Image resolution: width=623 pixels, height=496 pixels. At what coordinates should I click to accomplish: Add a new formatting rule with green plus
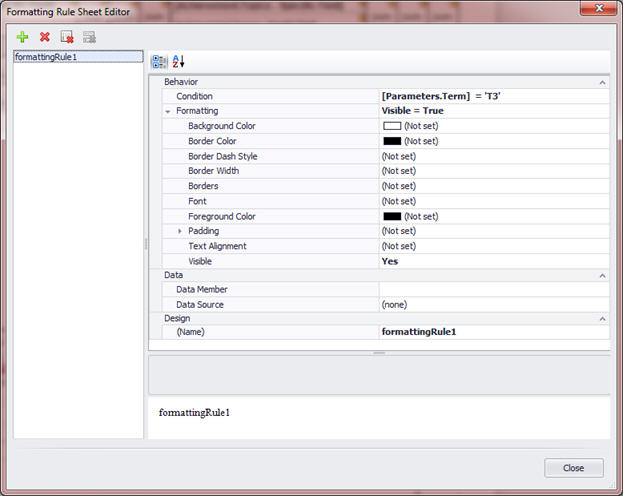click(23, 37)
